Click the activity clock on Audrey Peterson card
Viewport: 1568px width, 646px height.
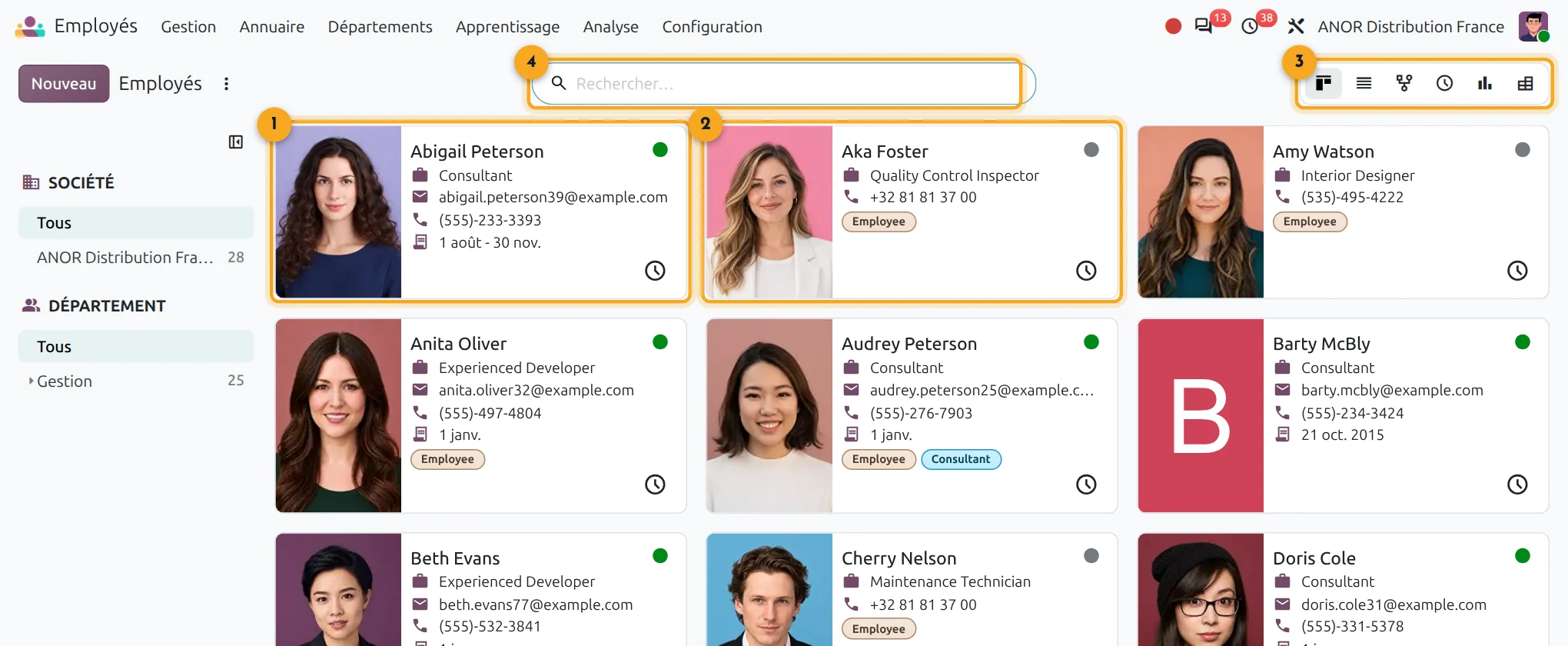pos(1086,484)
